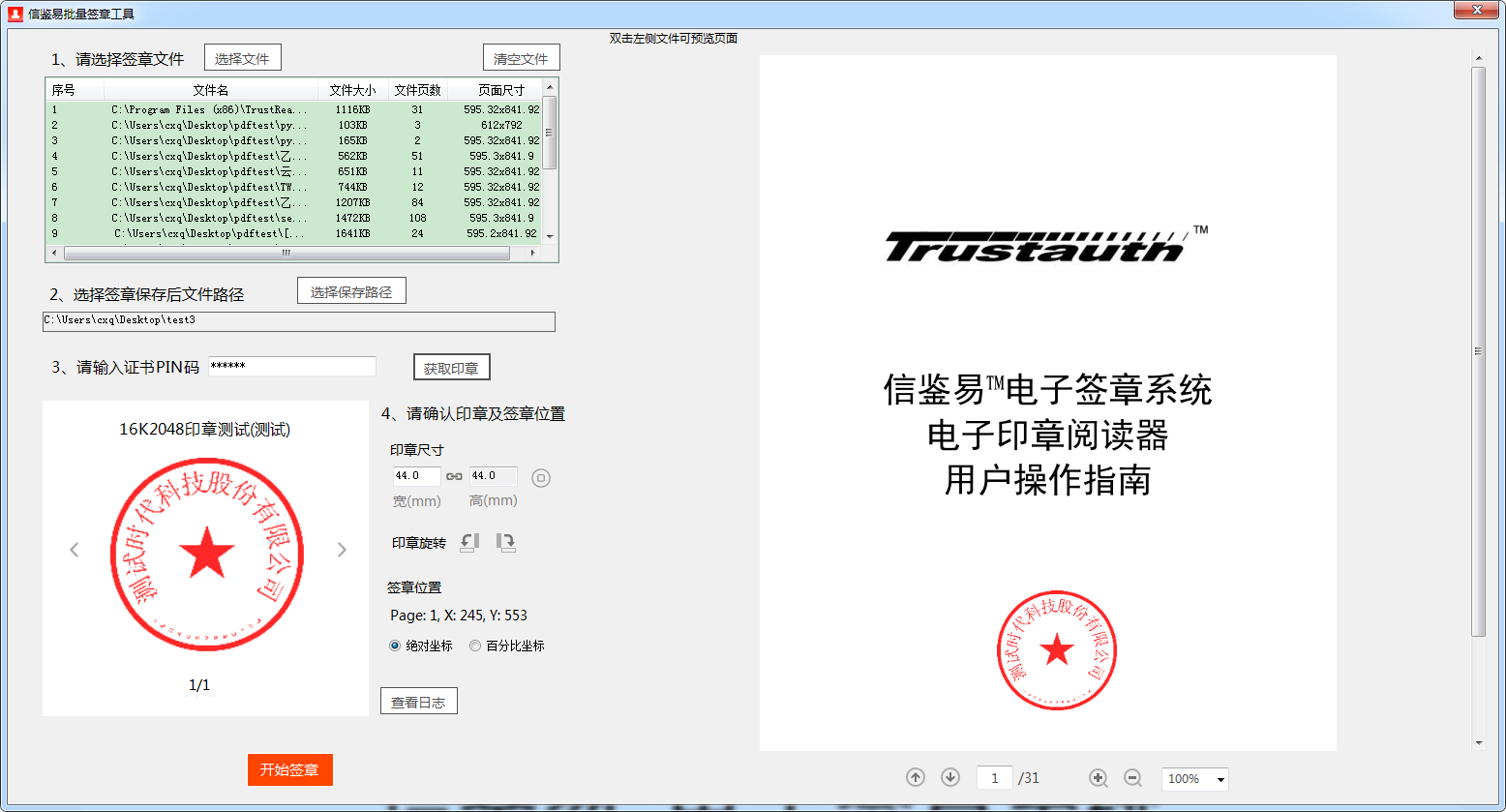Select file row 6 with size 744KB
This screenshot has width=1506, height=812.
pos(294,187)
